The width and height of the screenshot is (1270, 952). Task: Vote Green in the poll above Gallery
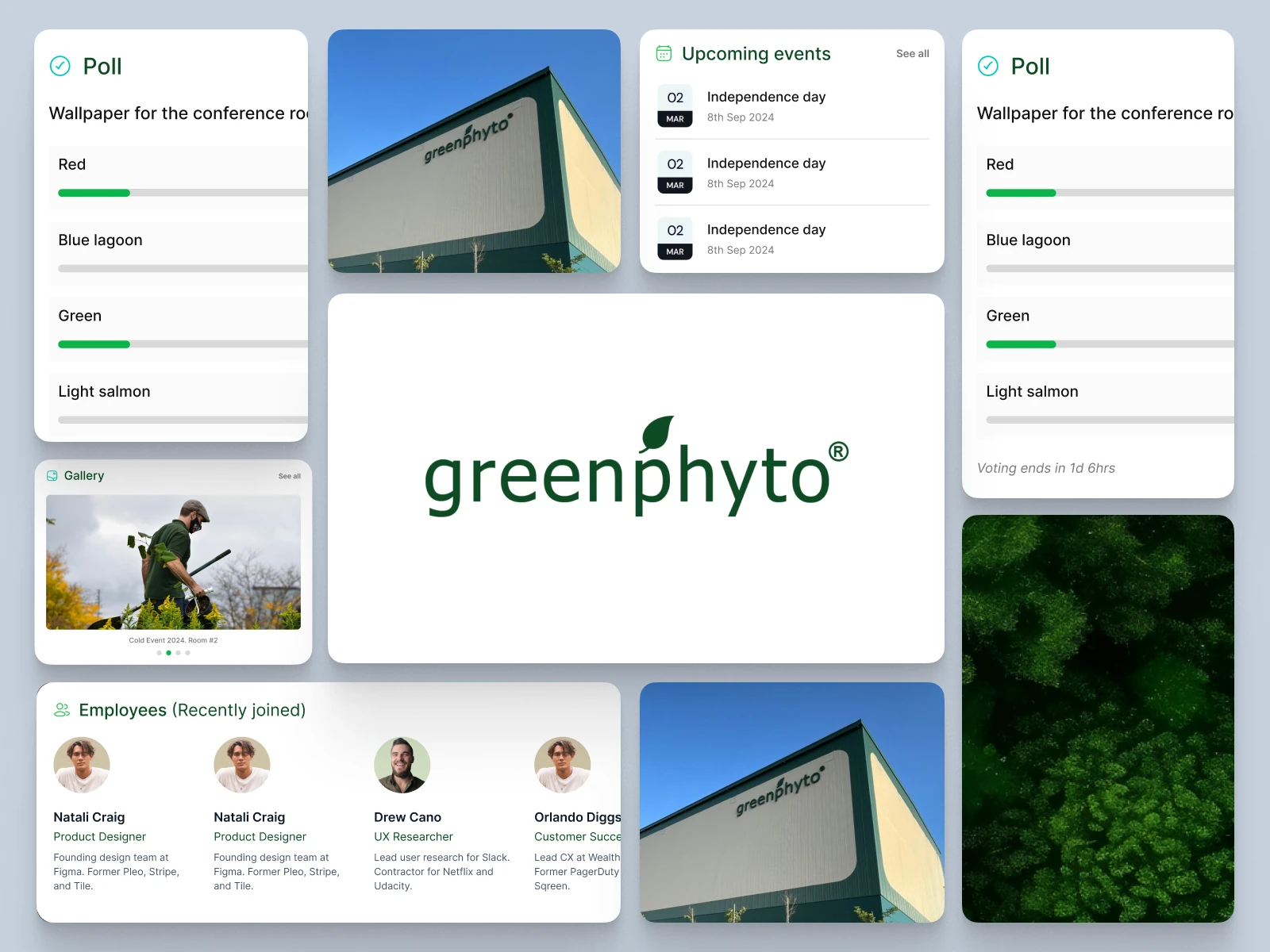[x=179, y=329]
